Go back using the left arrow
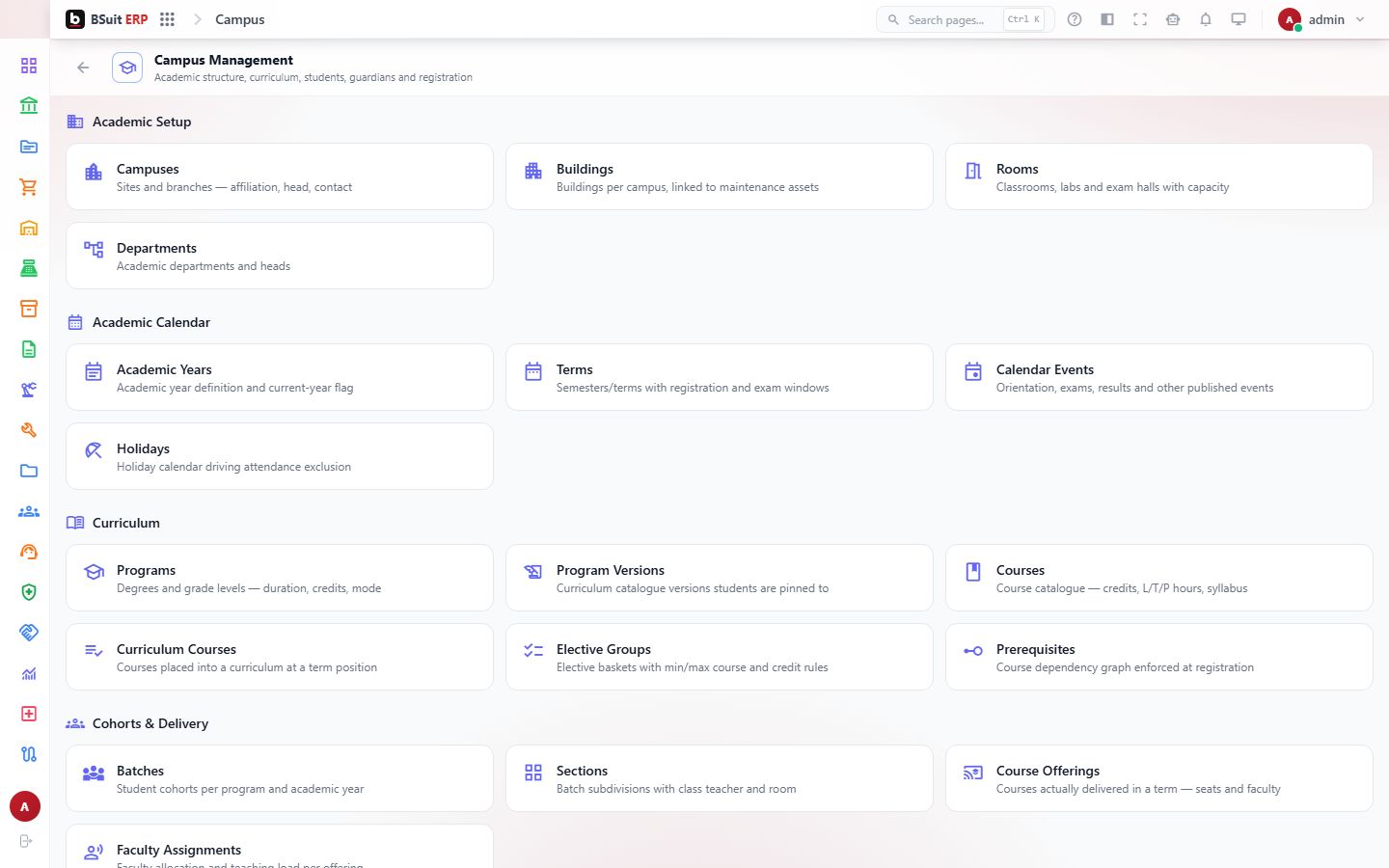This screenshot has width=1389, height=868. (83, 68)
